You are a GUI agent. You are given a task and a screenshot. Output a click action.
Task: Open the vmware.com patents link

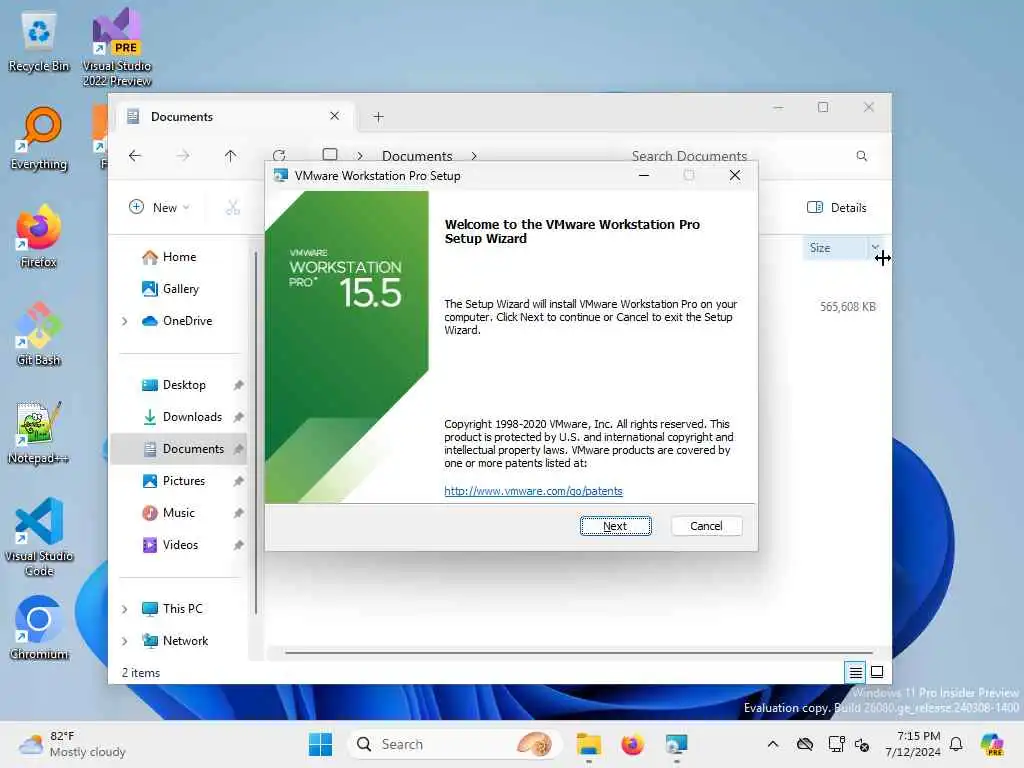(533, 491)
